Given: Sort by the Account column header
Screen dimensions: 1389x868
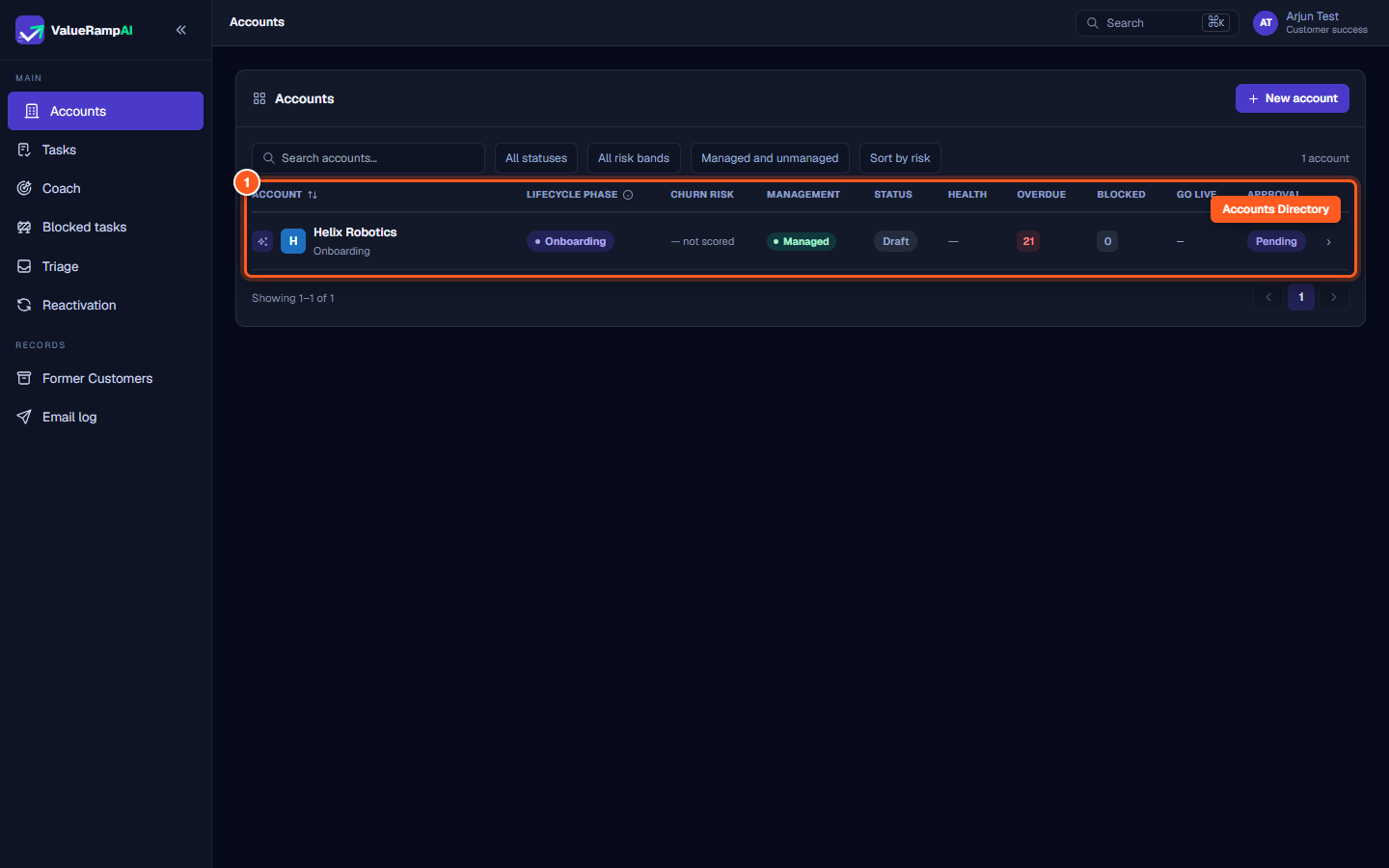Looking at the screenshot, I should (285, 195).
